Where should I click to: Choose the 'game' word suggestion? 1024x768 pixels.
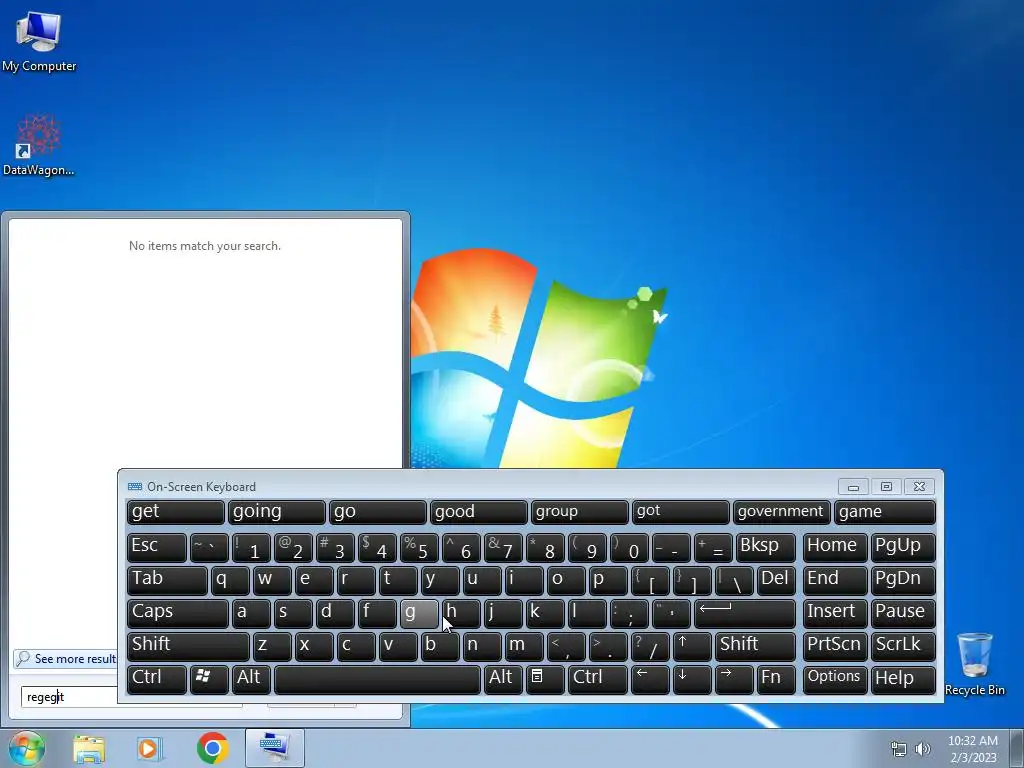[885, 512]
